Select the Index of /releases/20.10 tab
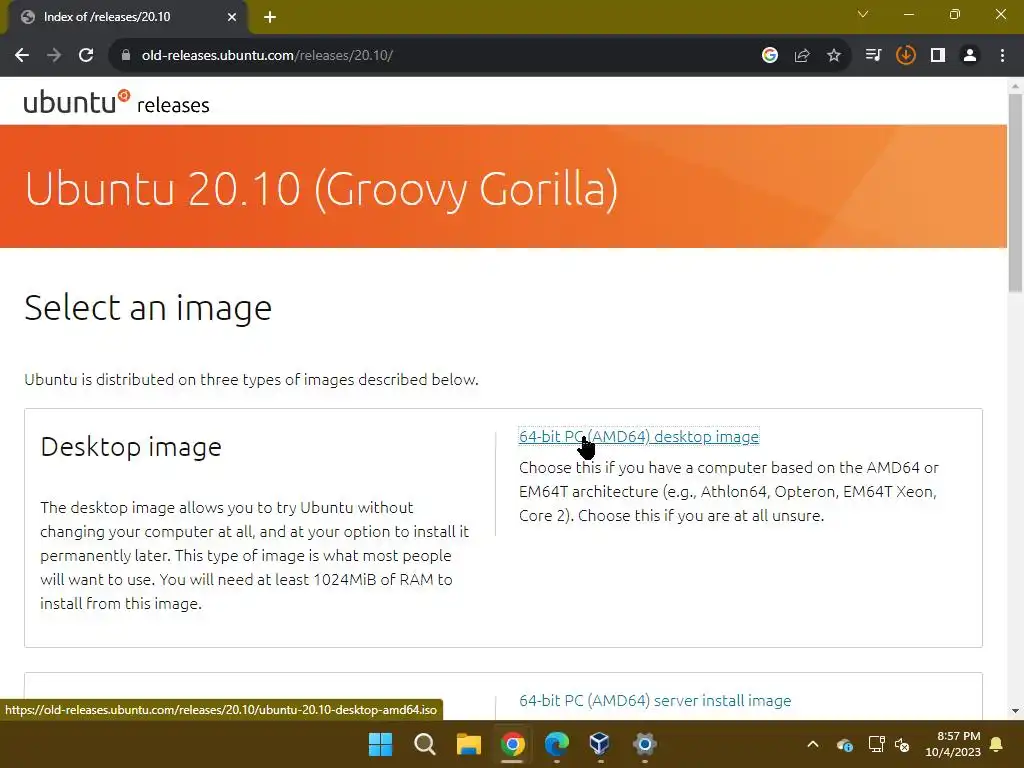This screenshot has height=768, width=1024. tap(127, 18)
